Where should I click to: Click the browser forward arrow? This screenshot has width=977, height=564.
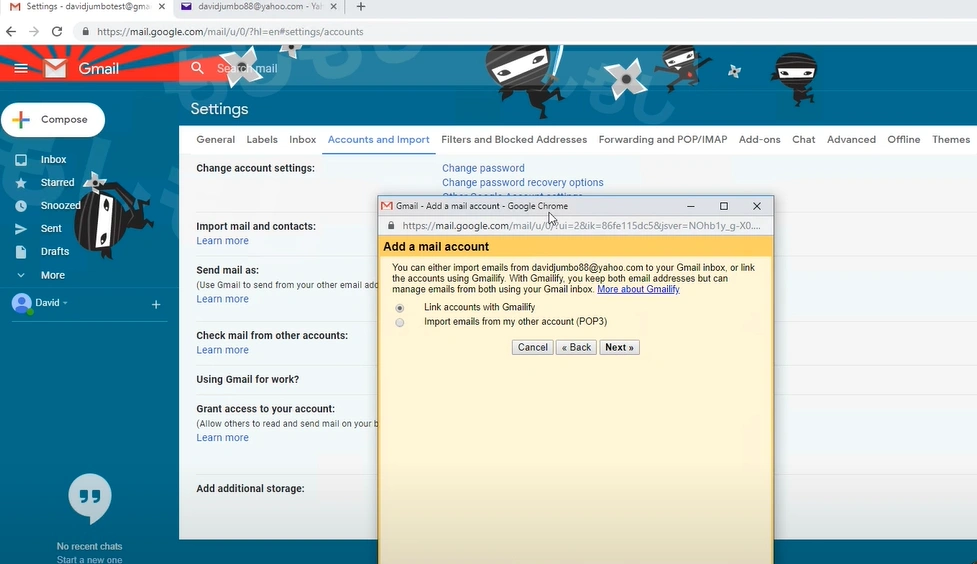pyautogui.click(x=34, y=32)
